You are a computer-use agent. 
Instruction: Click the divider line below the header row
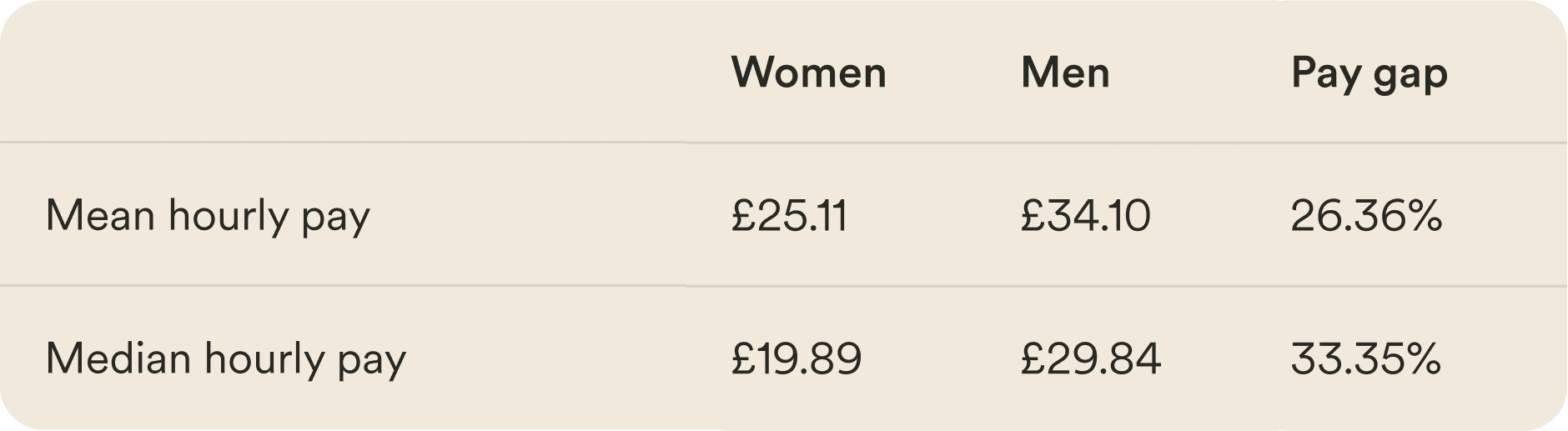coord(784,143)
